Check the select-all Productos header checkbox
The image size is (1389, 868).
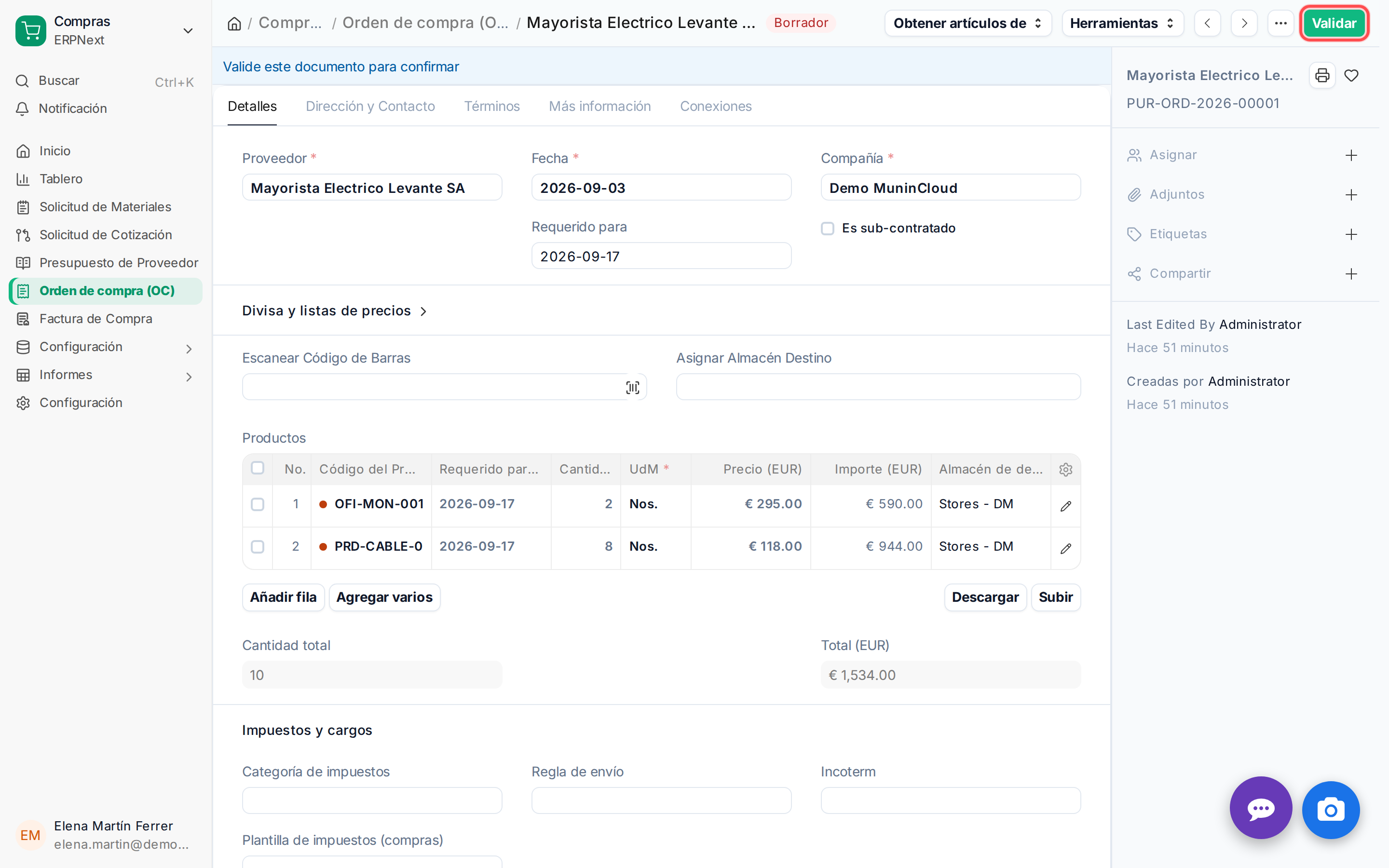tap(258, 468)
